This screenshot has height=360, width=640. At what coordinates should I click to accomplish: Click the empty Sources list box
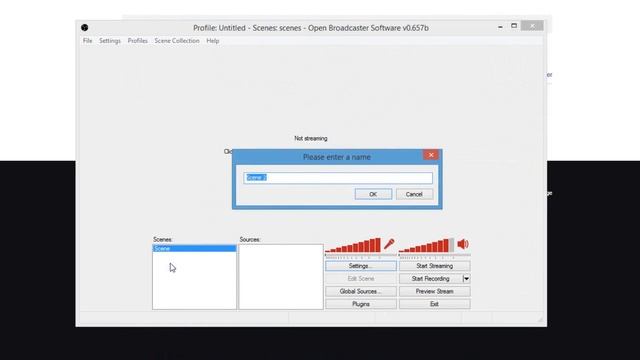[x=281, y=277]
